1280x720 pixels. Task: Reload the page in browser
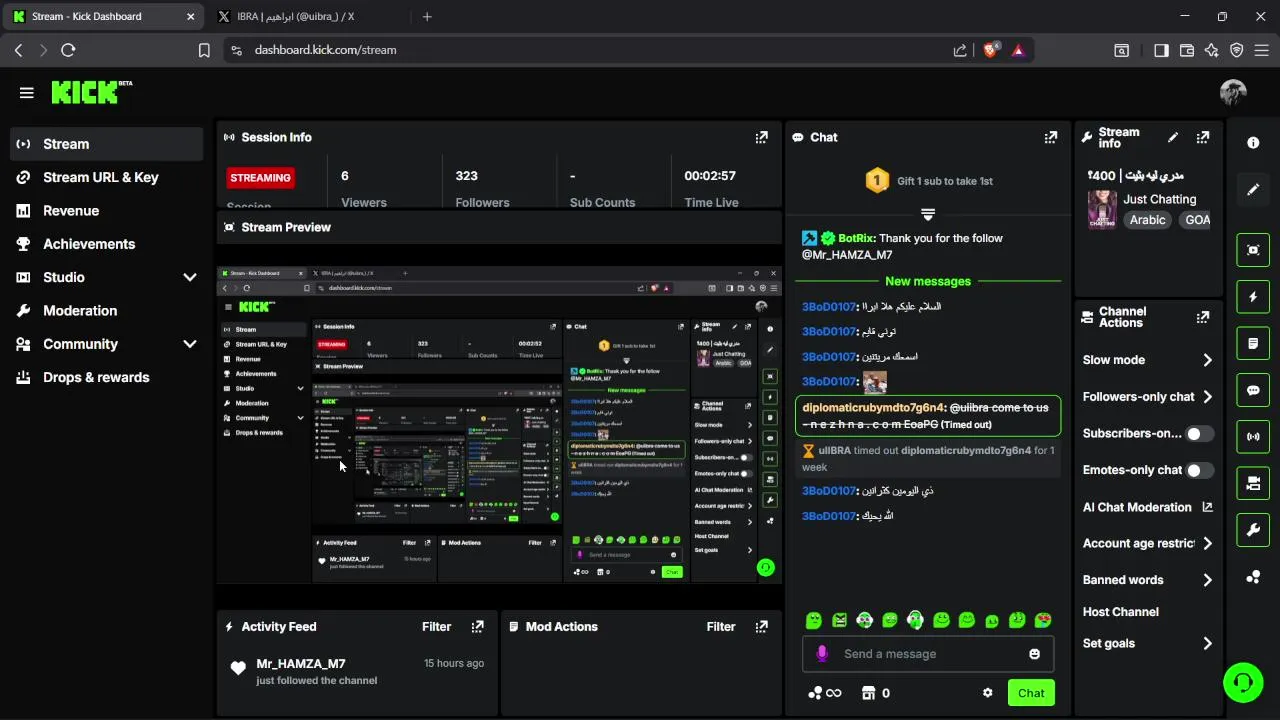coord(68,50)
